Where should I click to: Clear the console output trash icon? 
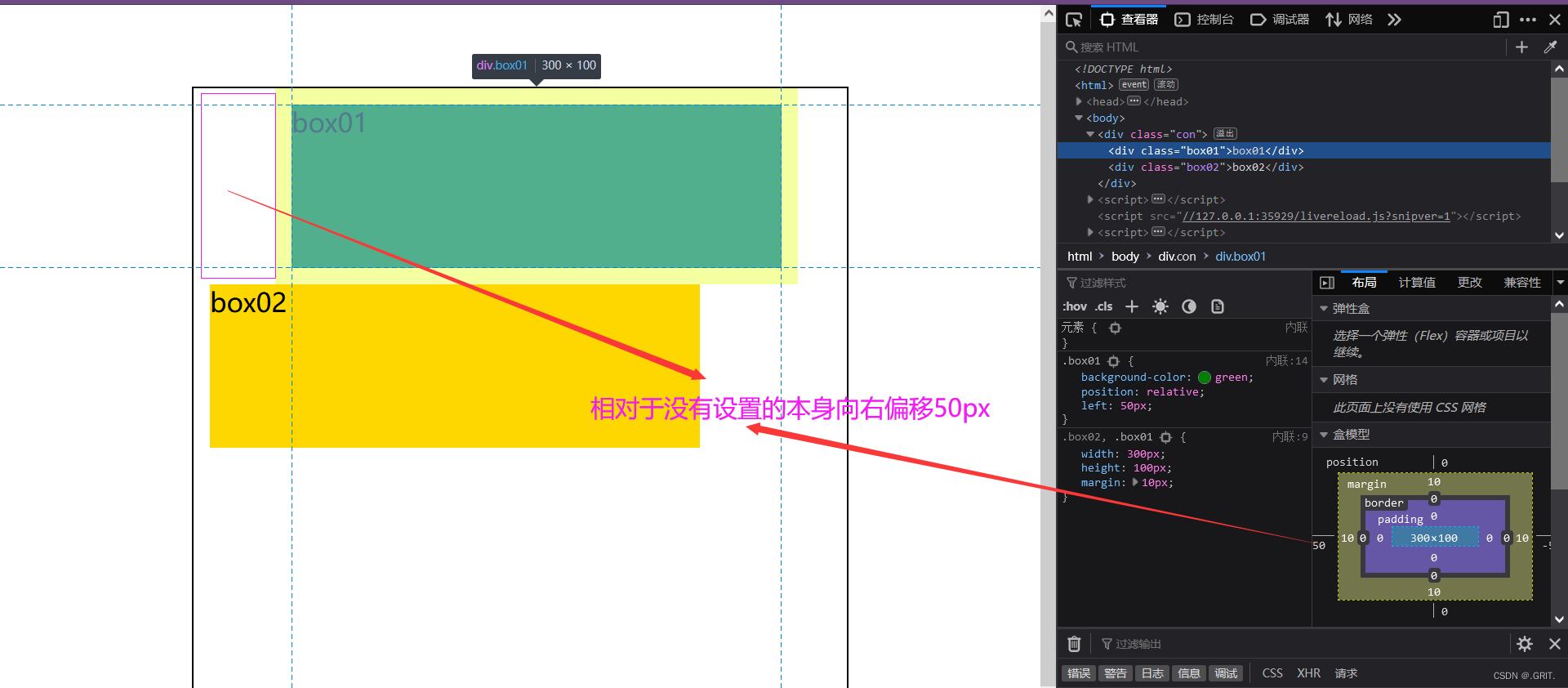1074,644
